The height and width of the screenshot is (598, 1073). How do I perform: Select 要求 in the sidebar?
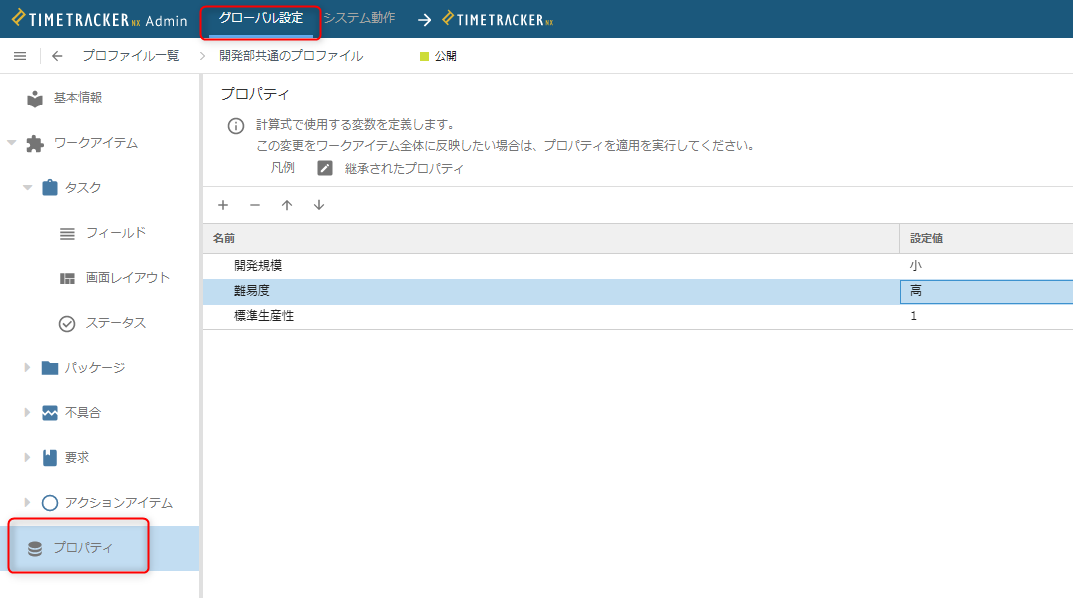pos(77,457)
